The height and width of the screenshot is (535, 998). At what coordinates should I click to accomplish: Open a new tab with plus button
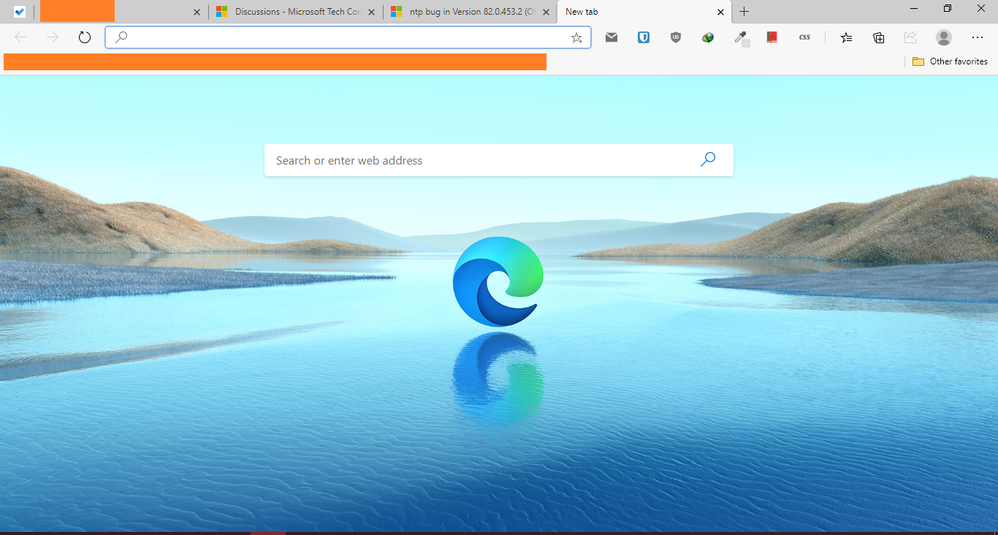(x=744, y=11)
